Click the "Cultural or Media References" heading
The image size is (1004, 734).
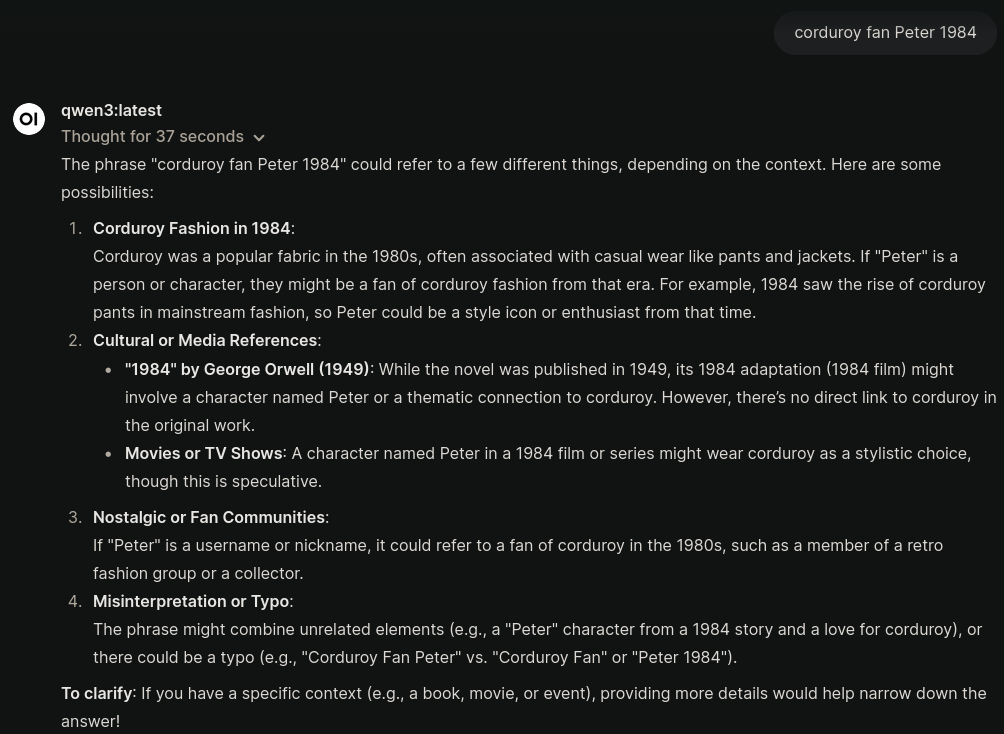[205, 340]
